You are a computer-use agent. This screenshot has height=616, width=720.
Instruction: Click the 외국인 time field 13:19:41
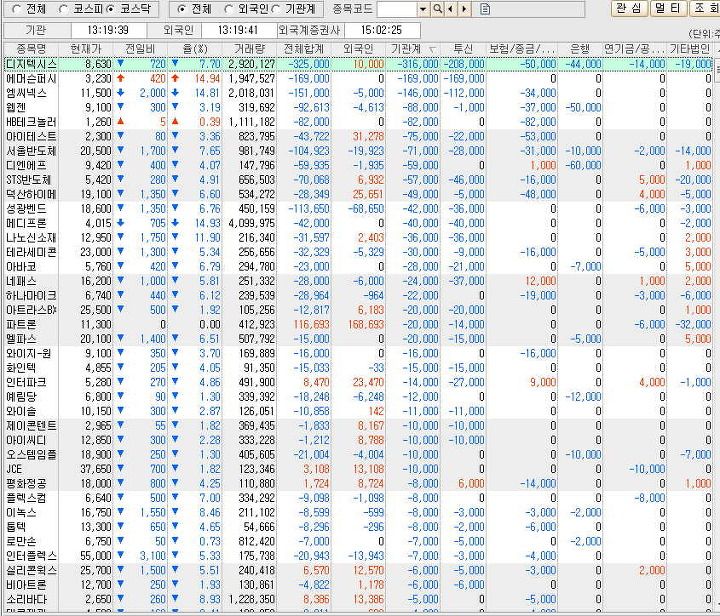[238, 30]
